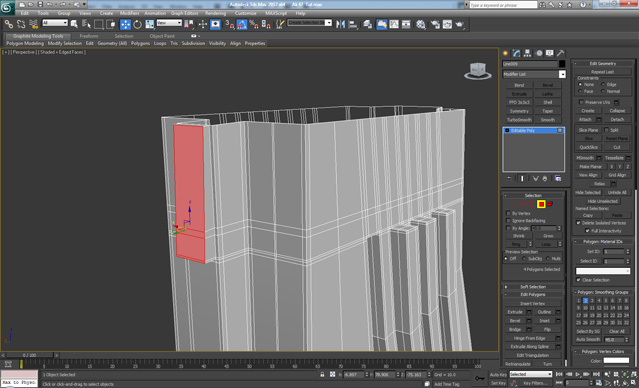639x388 pixels.
Task: Activate Select and Rotate tool
Action: click(137, 24)
